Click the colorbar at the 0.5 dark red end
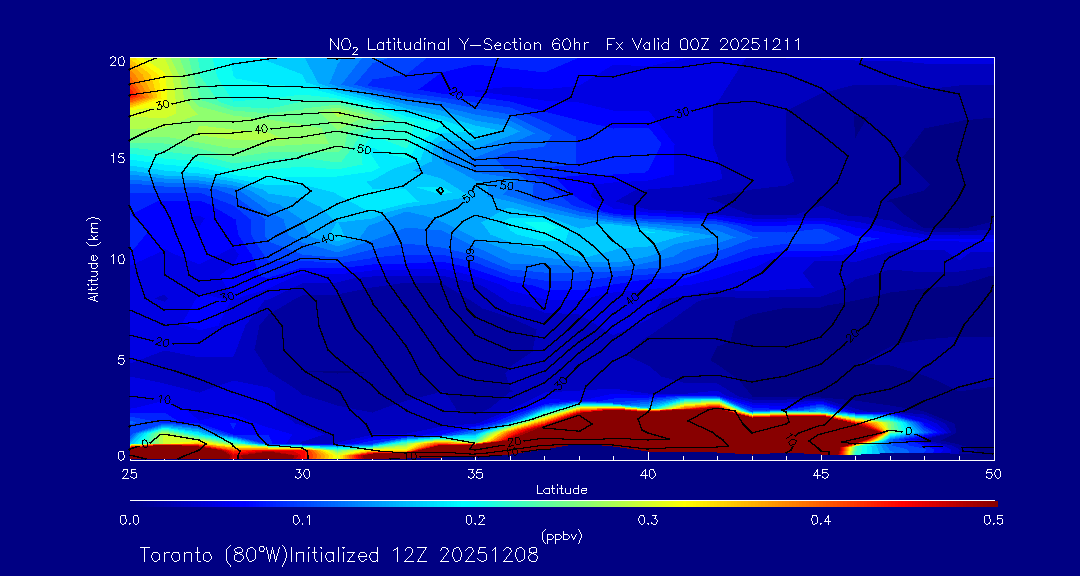Screen dimensions: 1080x576 [x=990, y=502]
